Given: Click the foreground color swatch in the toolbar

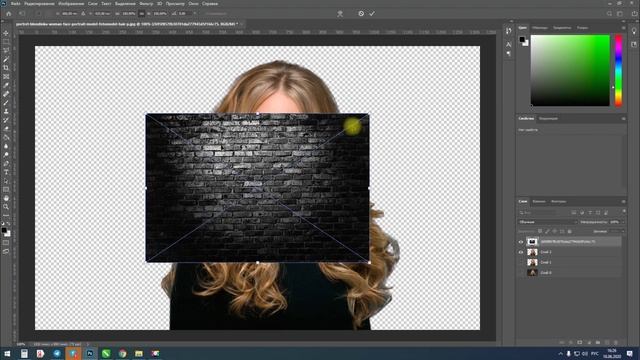Looking at the screenshot, I should tap(4, 231).
